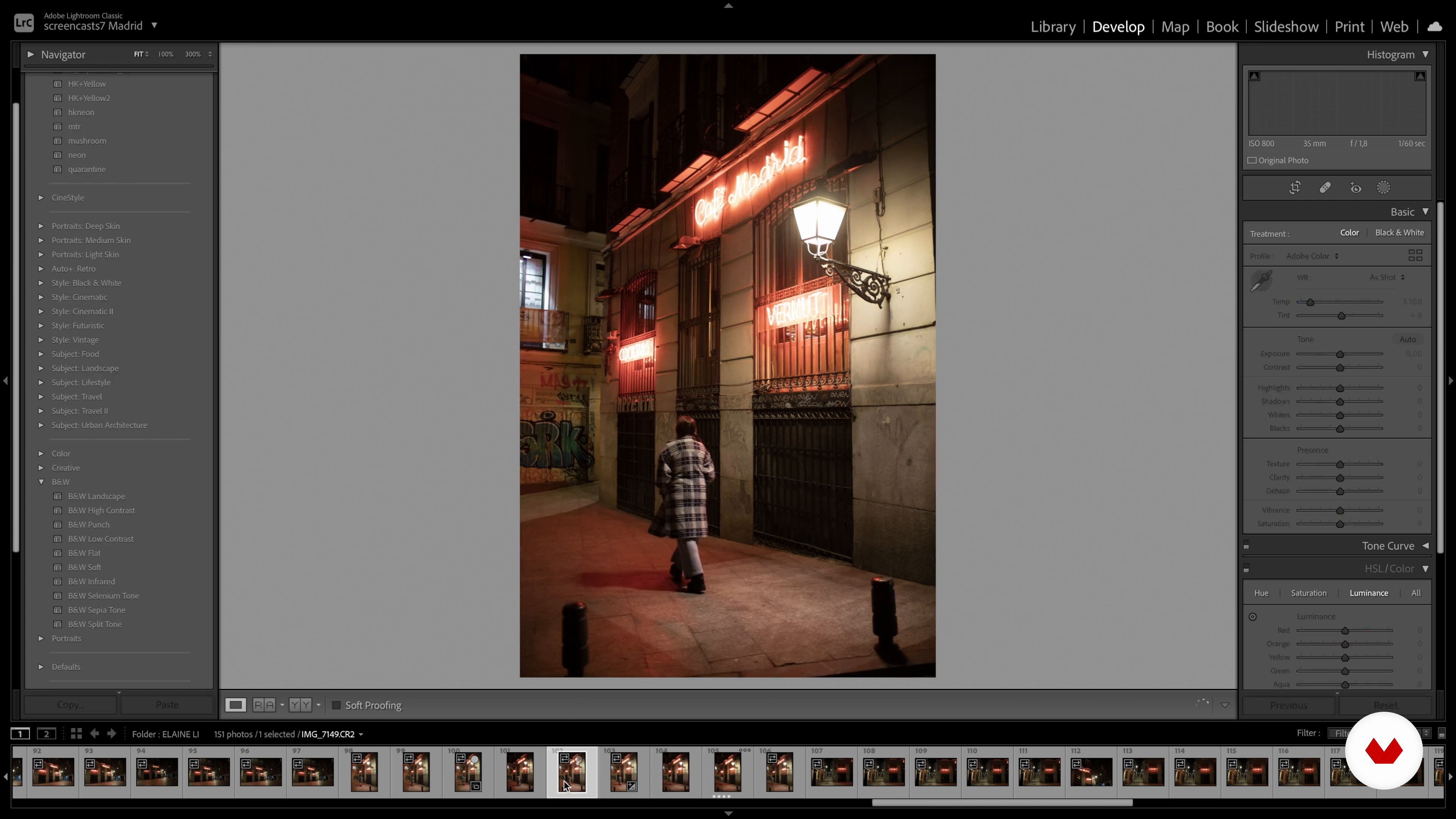
Task: Open cloud sync status icon
Action: [x=1434, y=27]
